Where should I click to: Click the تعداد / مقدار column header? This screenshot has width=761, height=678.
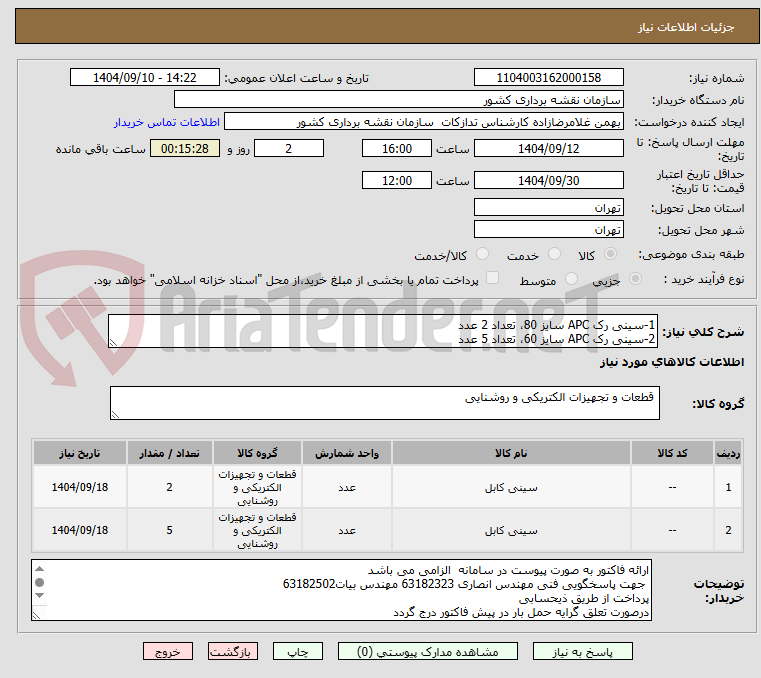pos(169,453)
